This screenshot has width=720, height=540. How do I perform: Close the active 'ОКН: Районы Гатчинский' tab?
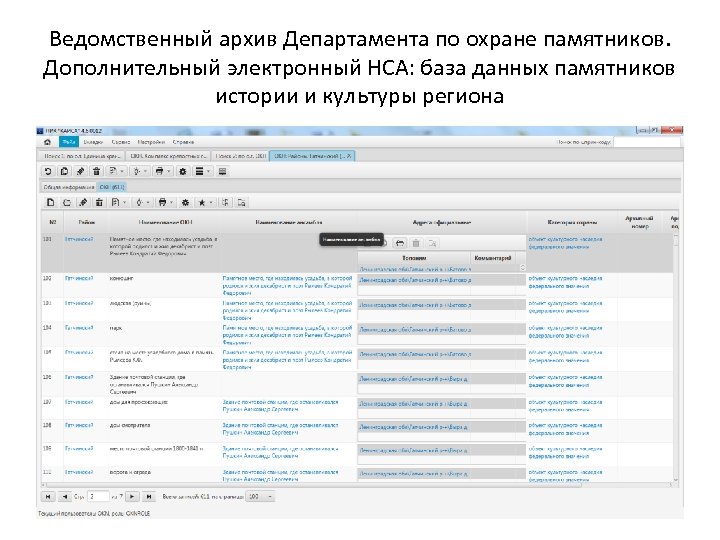(x=349, y=156)
